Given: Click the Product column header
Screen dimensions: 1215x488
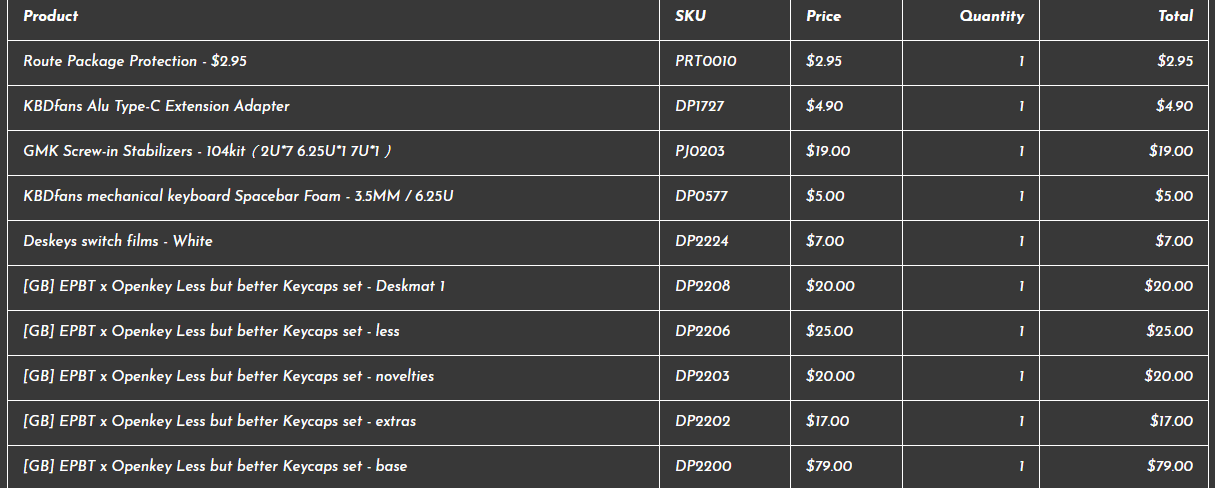Looking at the screenshot, I should pyautogui.click(x=51, y=16).
